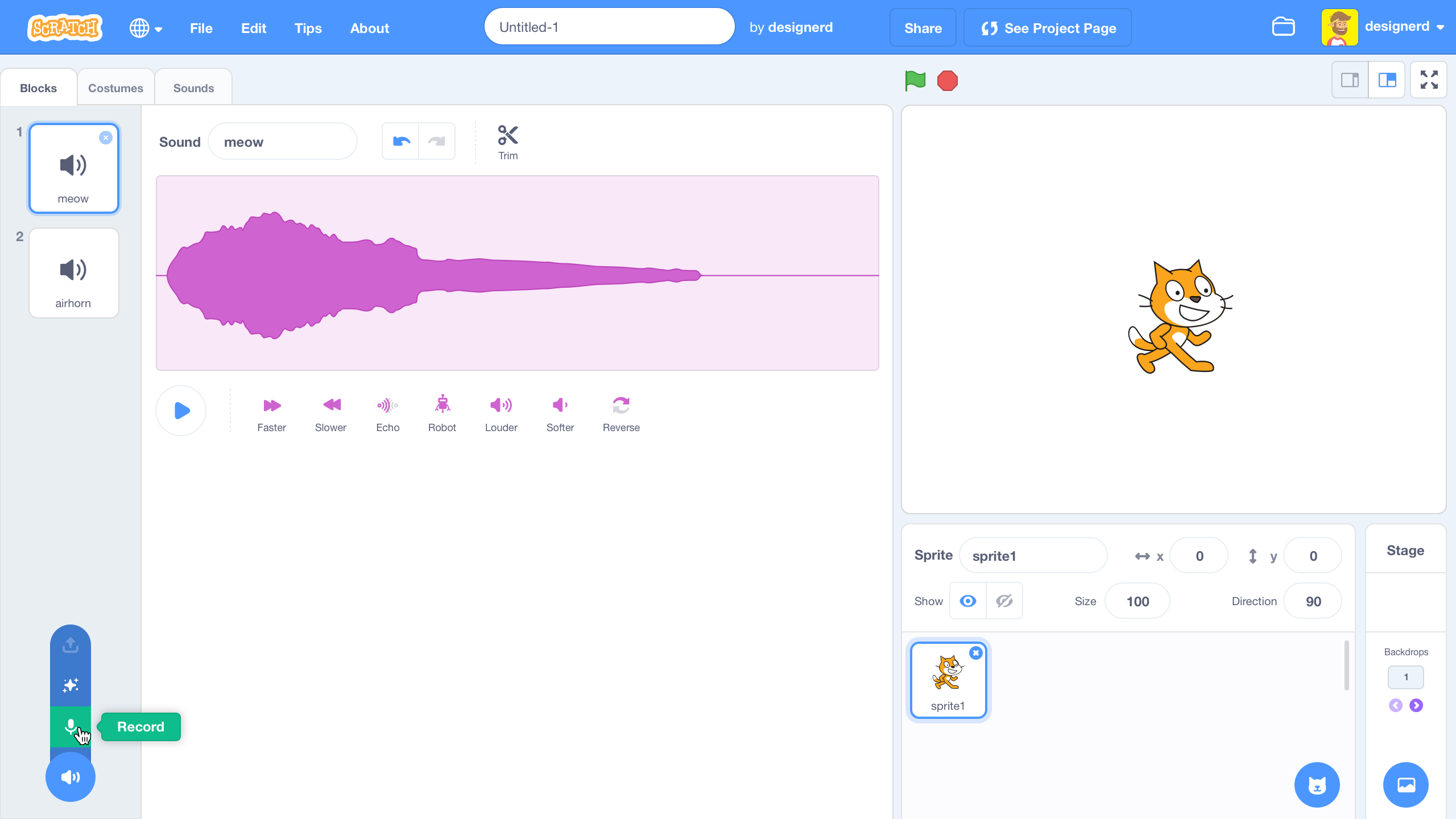The width and height of the screenshot is (1456, 819).
Task: Apply the Robot effect
Action: 442,414
